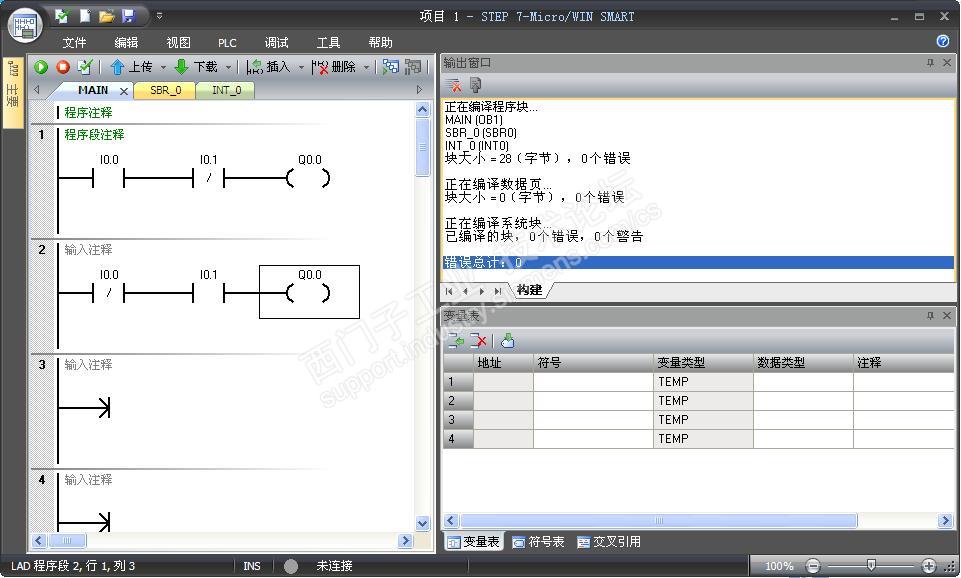Viewport: 961px width, 578px height.
Task: Select the 符号表 bottom tab
Action: [x=538, y=542]
